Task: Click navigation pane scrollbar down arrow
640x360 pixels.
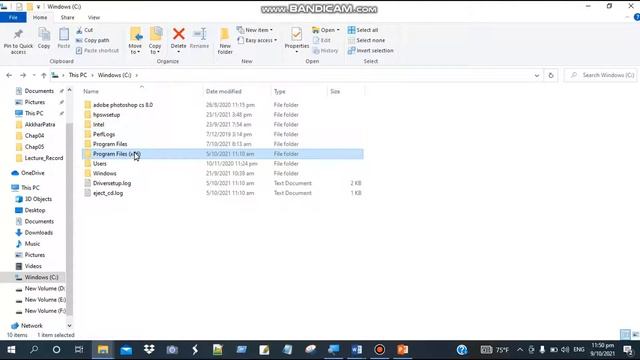Action: (x=69, y=325)
